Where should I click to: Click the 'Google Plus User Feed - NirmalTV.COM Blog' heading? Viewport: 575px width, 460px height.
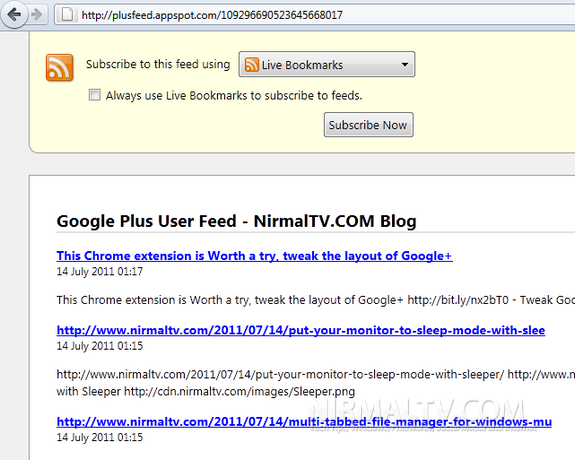tap(237, 221)
